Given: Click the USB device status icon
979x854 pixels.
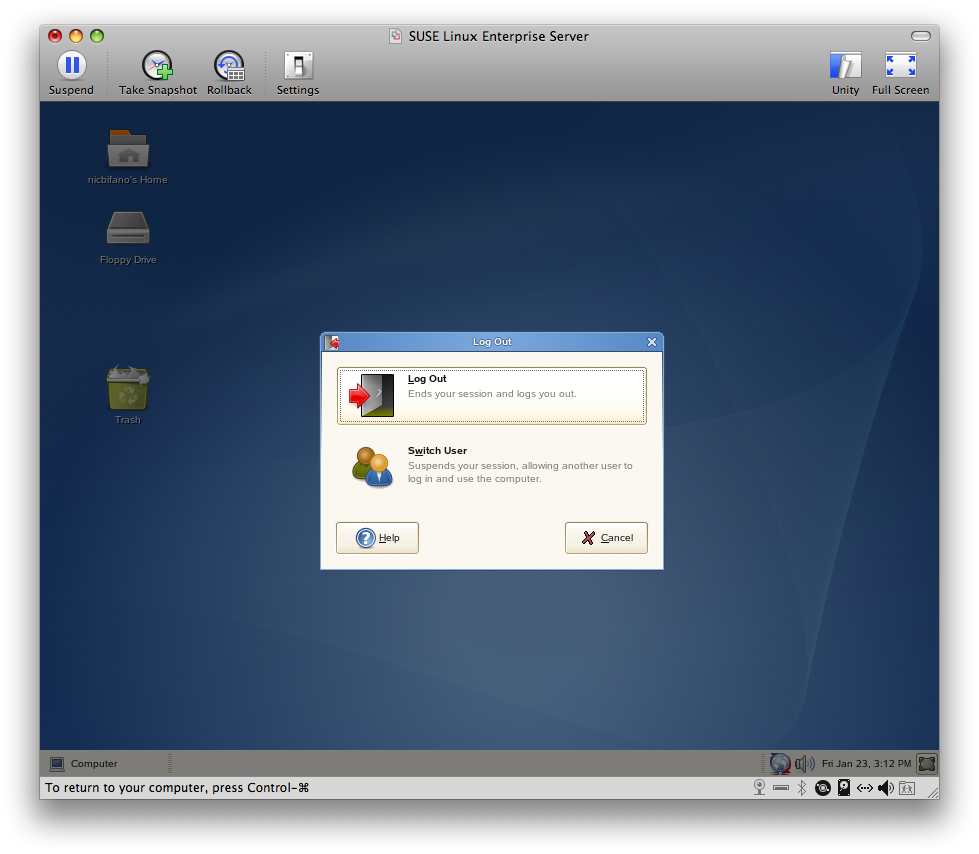Looking at the screenshot, I should click(x=780, y=788).
